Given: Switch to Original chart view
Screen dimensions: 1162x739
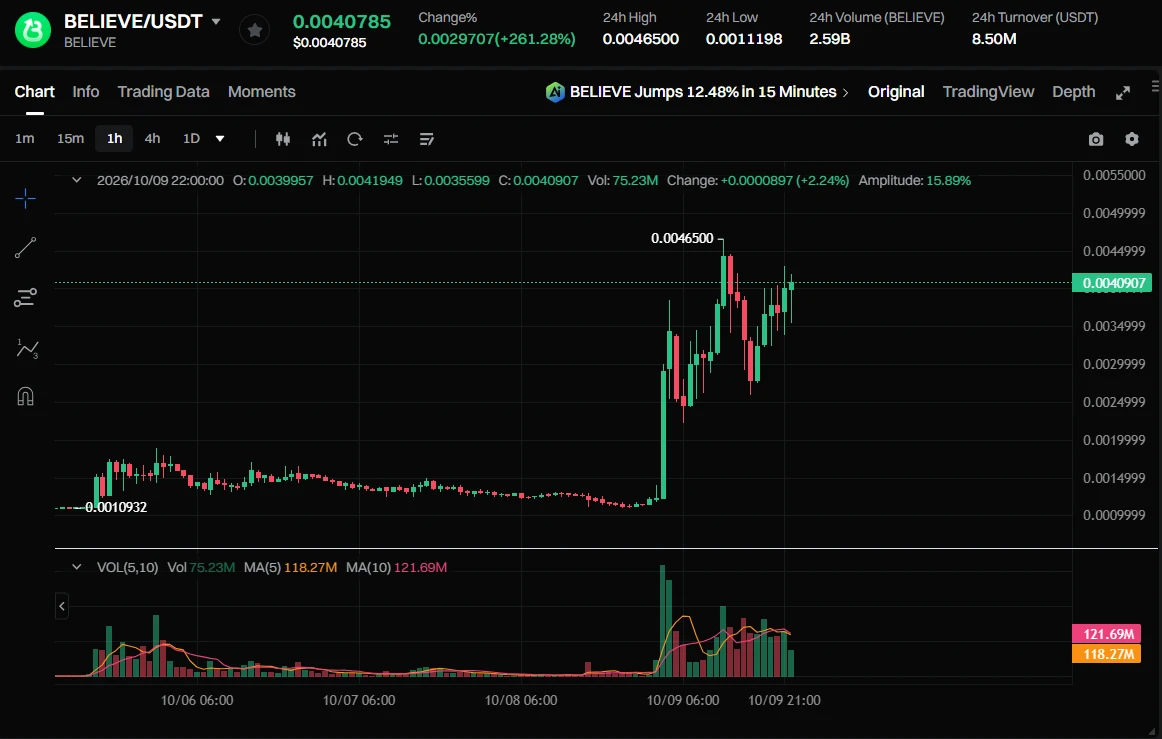Looking at the screenshot, I should 896,92.
